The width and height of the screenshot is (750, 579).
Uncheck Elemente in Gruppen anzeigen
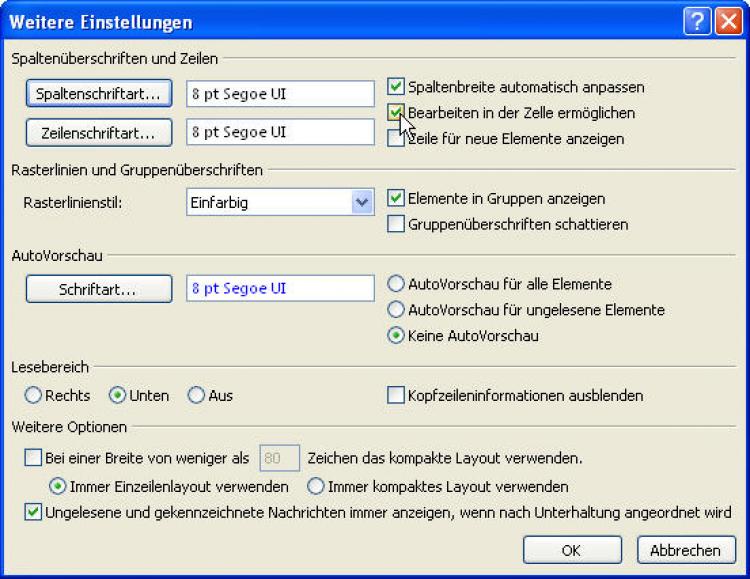pyautogui.click(x=396, y=199)
